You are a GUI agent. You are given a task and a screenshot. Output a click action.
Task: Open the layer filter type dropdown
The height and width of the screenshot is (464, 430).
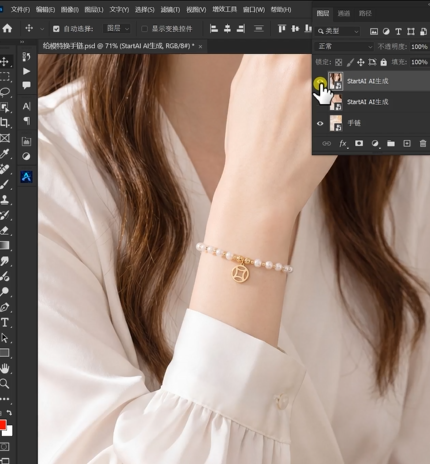[338, 31]
